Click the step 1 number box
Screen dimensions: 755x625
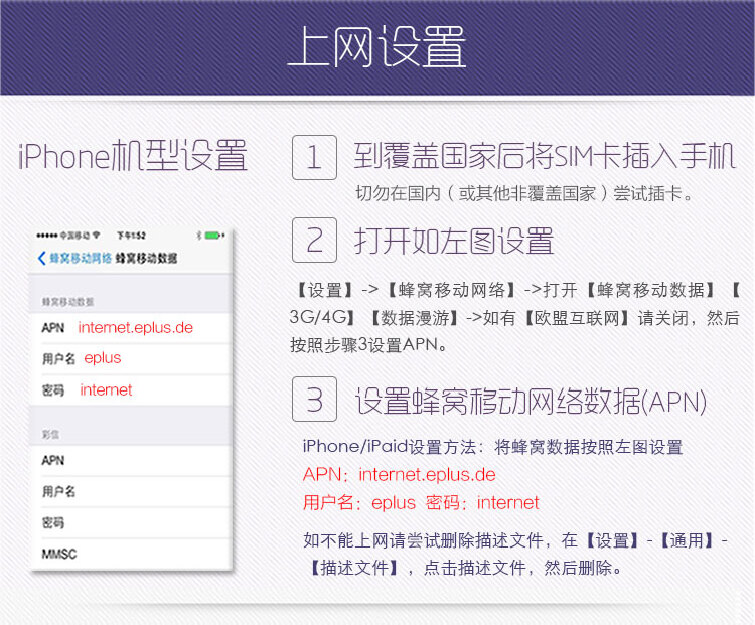pyautogui.click(x=314, y=157)
